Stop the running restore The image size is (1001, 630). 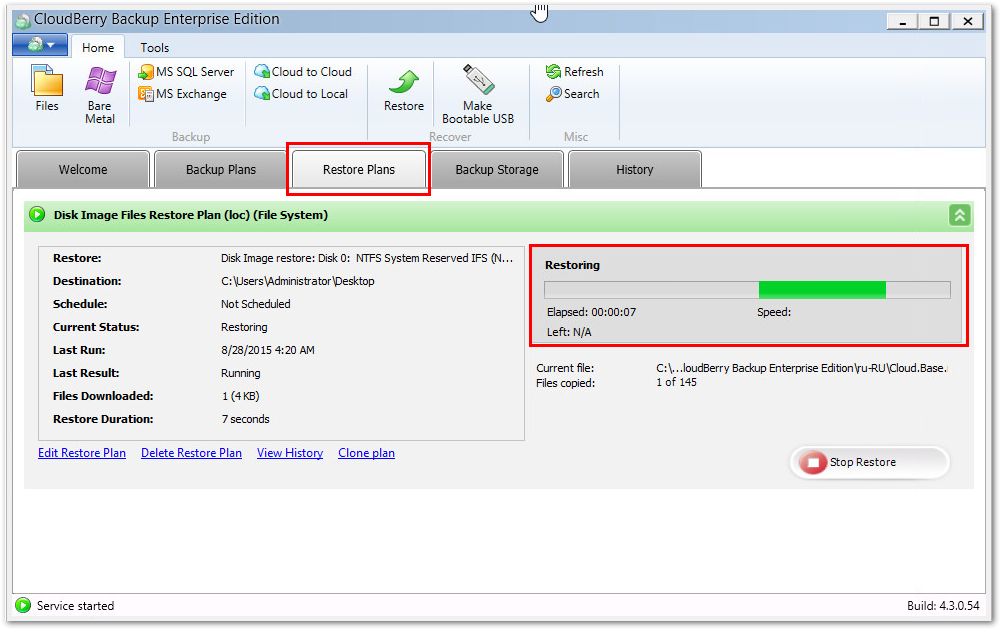pos(870,462)
